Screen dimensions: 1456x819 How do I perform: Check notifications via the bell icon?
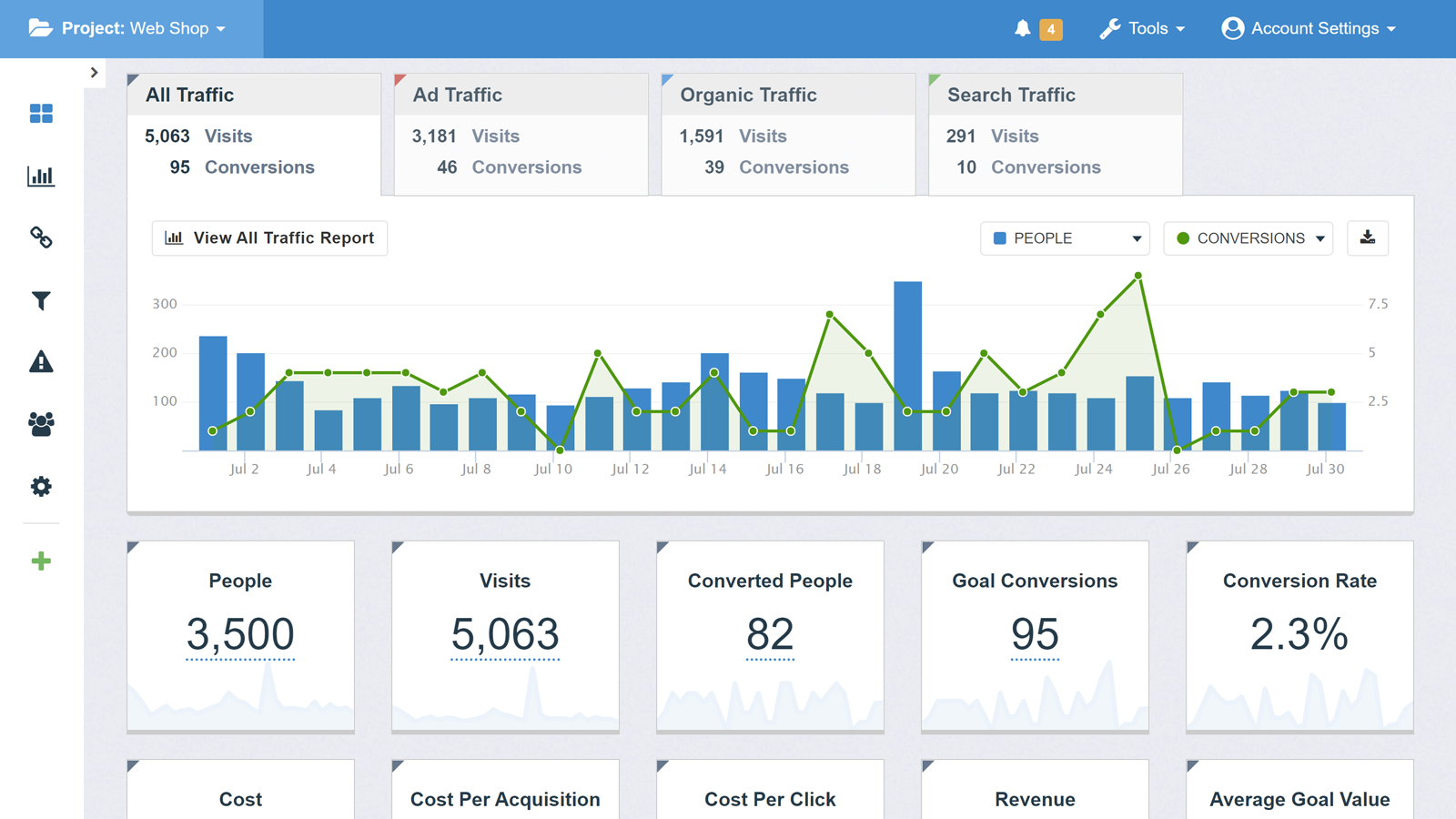tap(1023, 28)
